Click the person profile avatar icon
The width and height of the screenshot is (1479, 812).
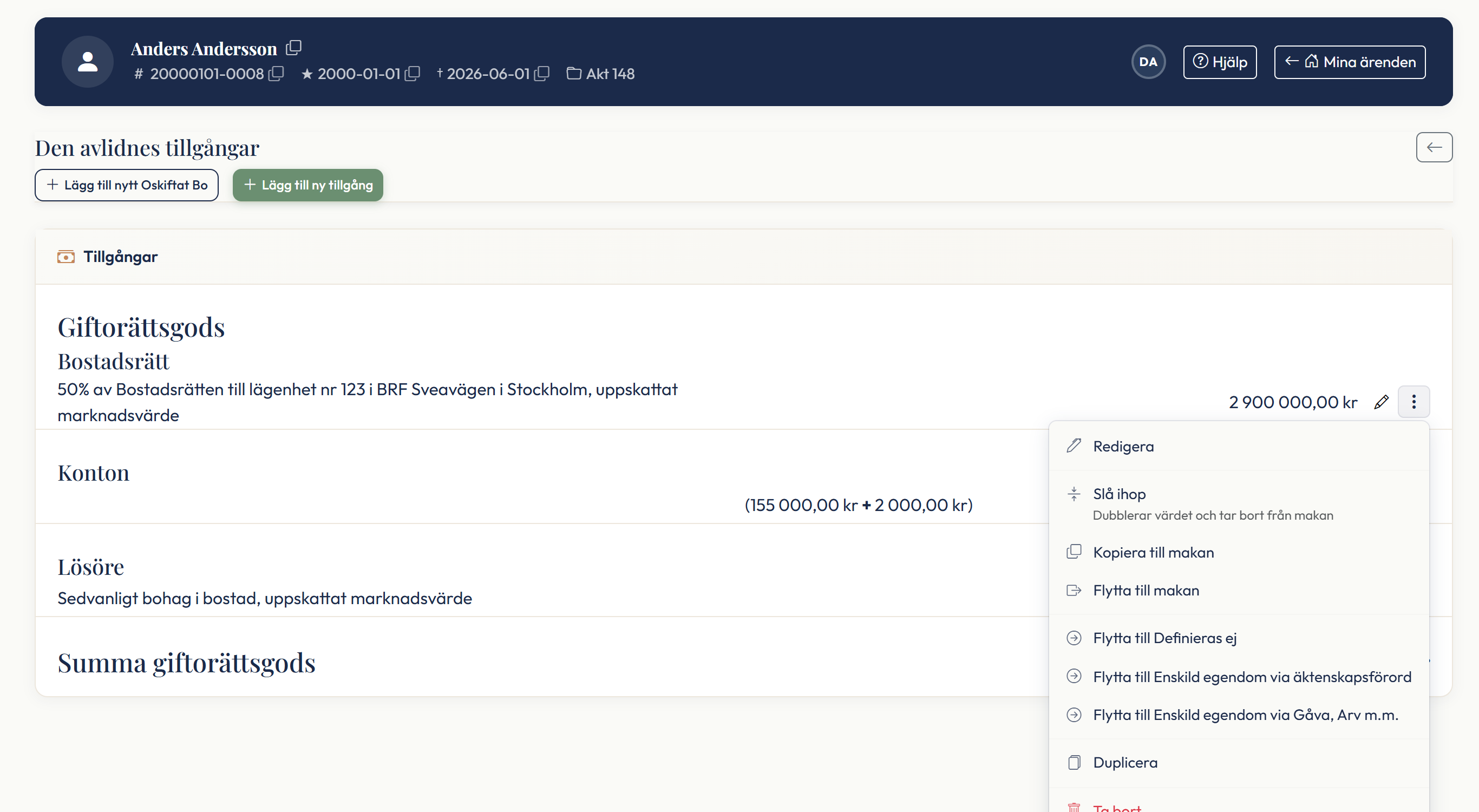tap(88, 62)
